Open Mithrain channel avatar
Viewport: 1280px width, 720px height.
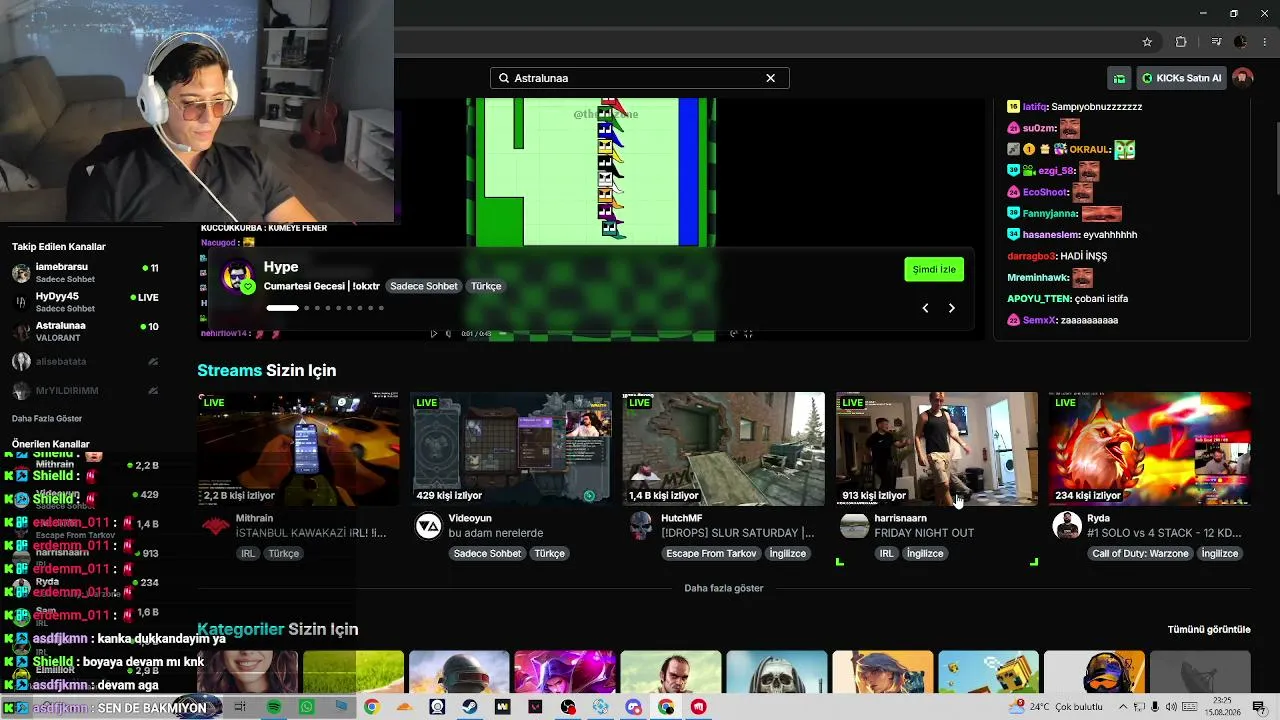216,526
